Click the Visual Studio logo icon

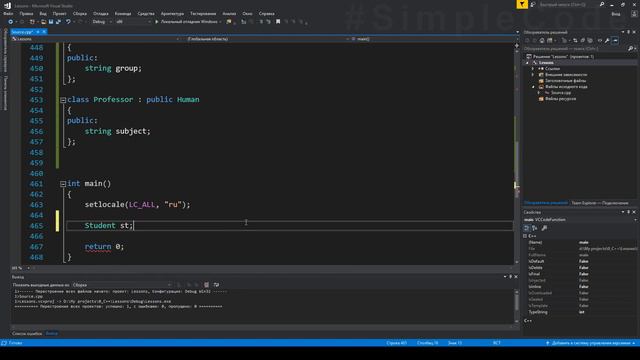coord(7,5)
